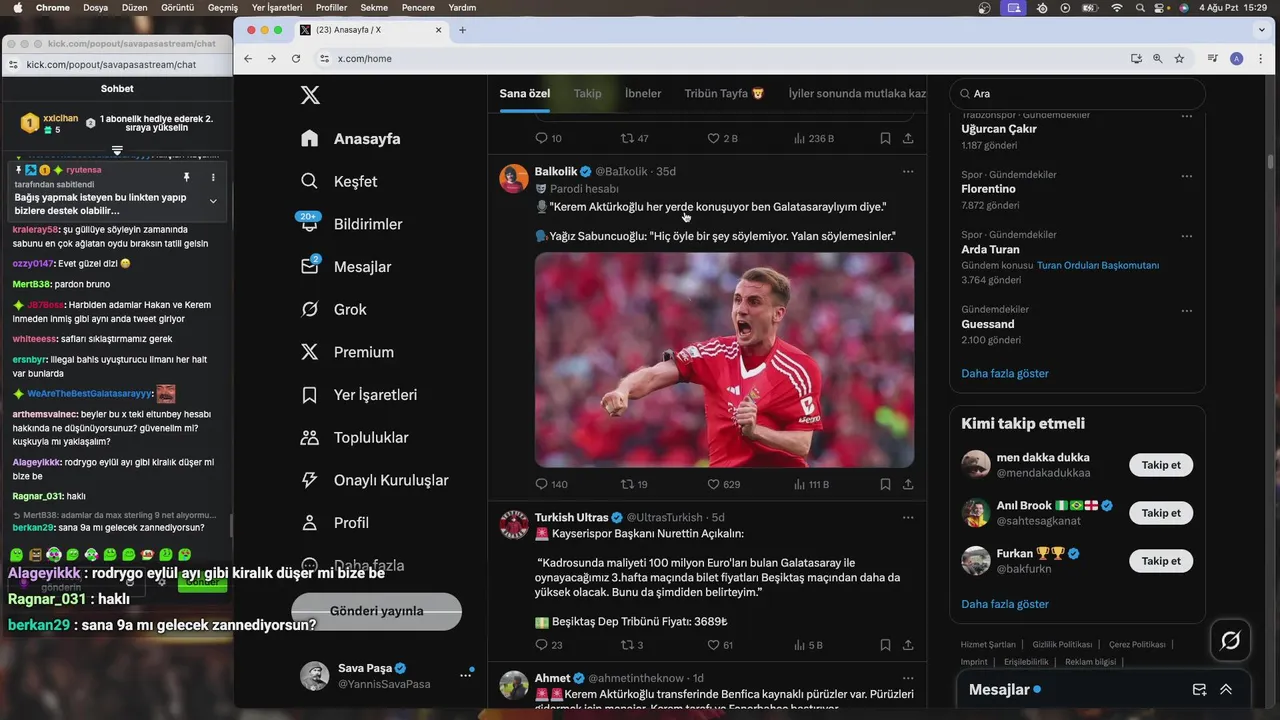This screenshot has width=1280, height=720.
Task: Select Sana özel tab
Action: coord(525,93)
